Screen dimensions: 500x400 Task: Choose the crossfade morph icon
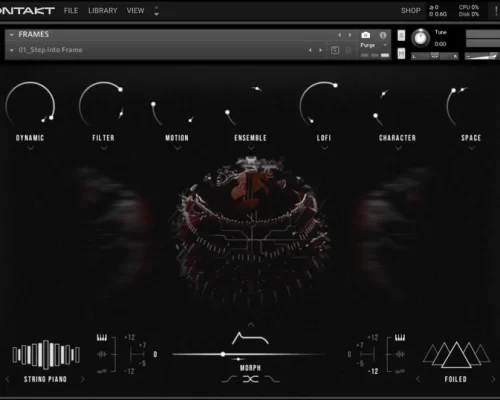pos(250,379)
